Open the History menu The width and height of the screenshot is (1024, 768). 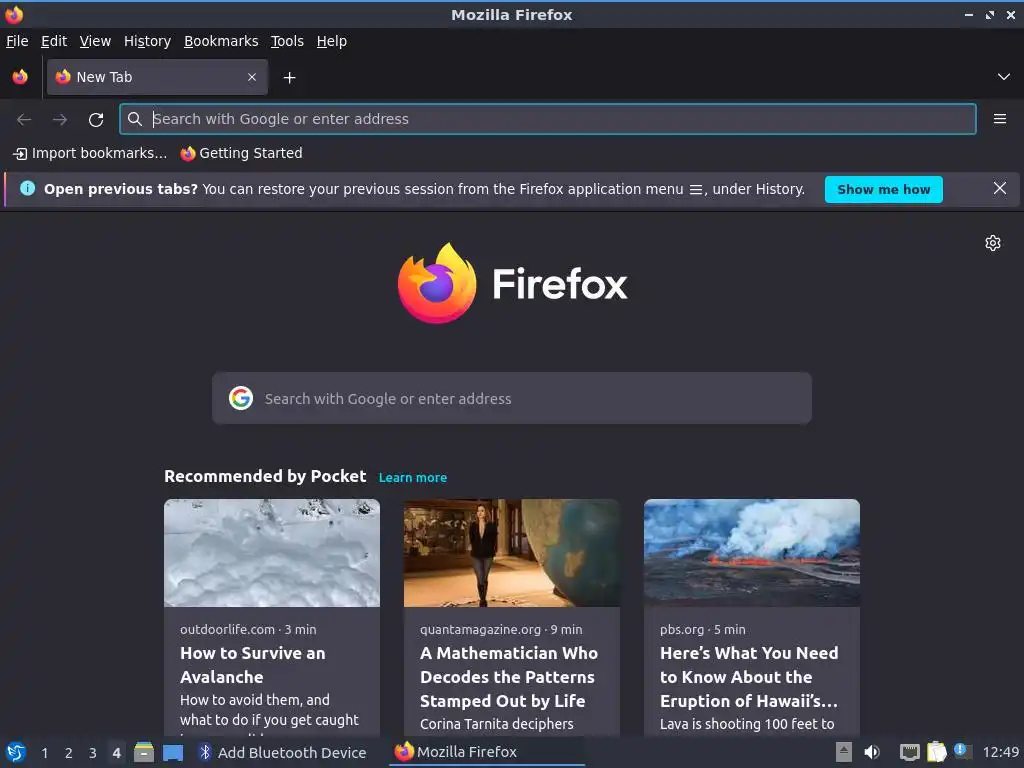(147, 41)
